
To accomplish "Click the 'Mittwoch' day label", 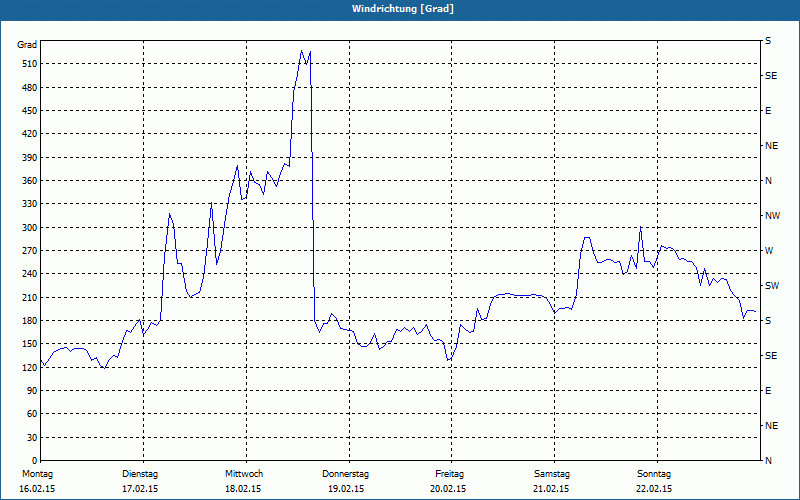I will pyautogui.click(x=244, y=474).
